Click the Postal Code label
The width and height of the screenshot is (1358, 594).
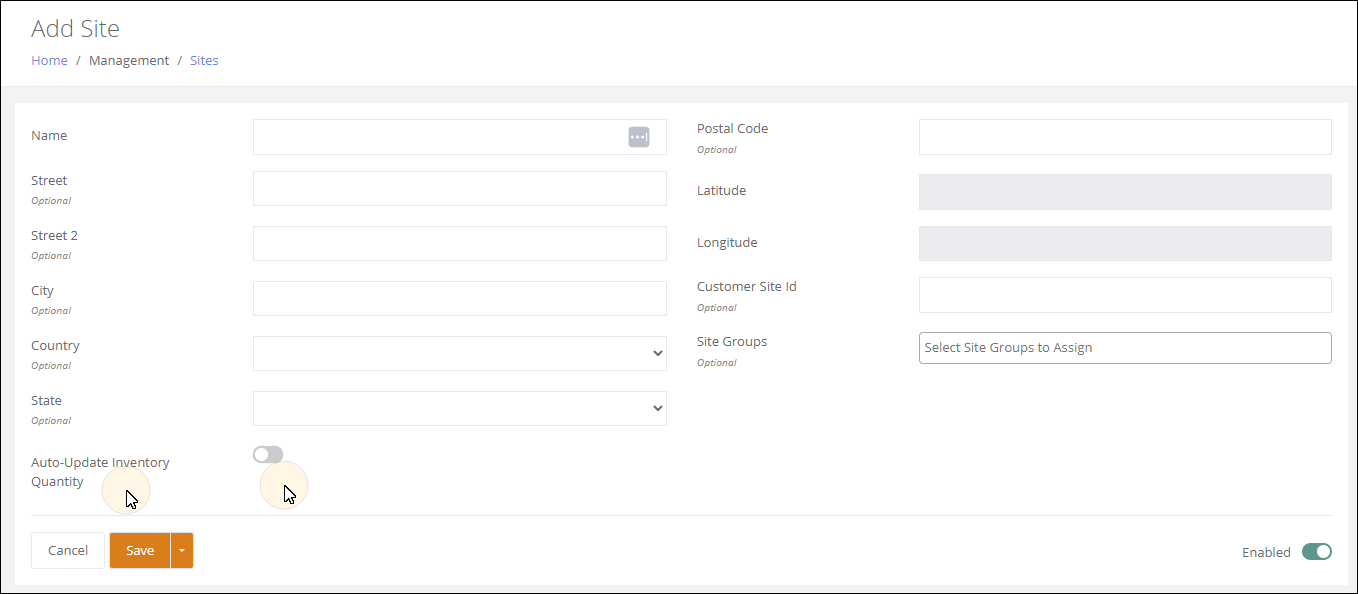pyautogui.click(x=733, y=128)
